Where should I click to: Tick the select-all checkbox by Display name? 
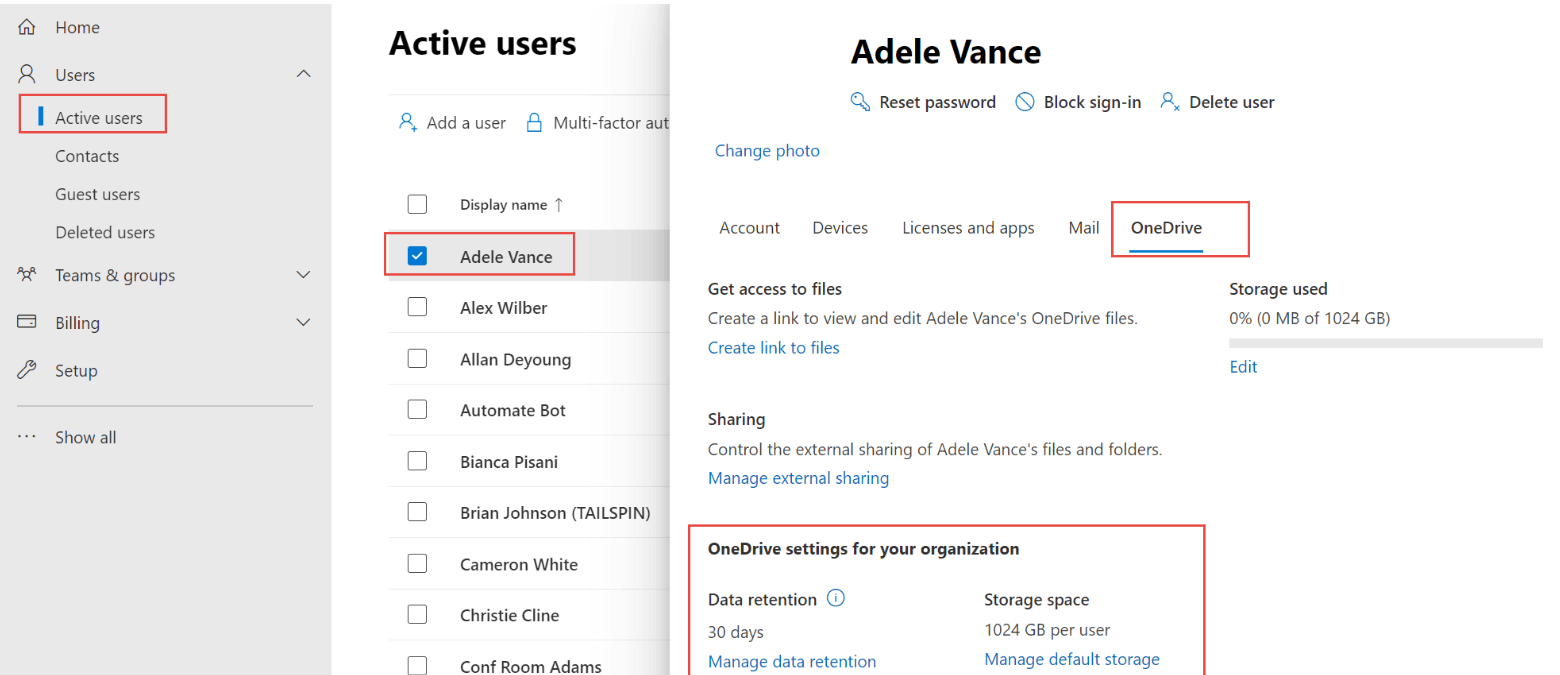coord(418,204)
